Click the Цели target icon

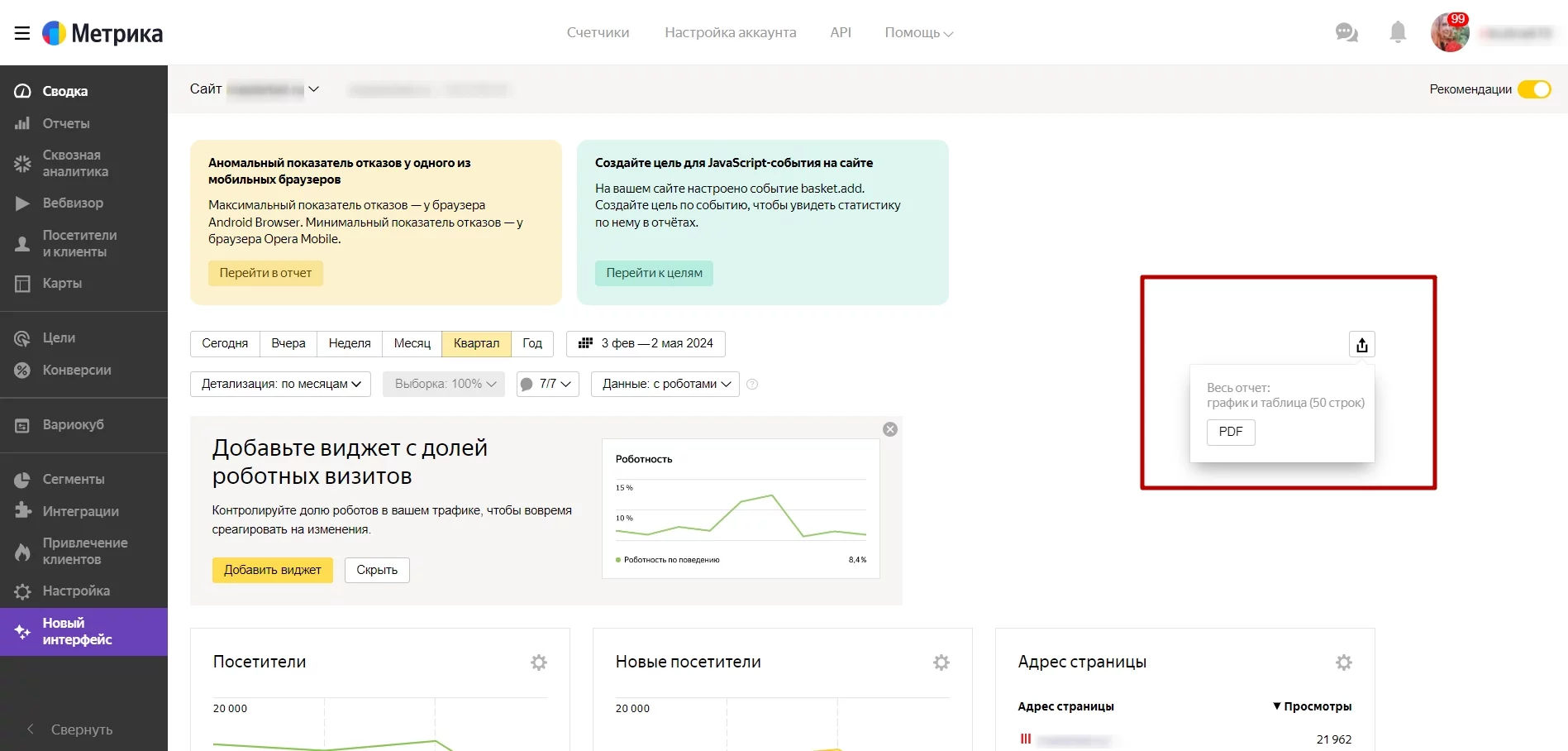(x=22, y=337)
